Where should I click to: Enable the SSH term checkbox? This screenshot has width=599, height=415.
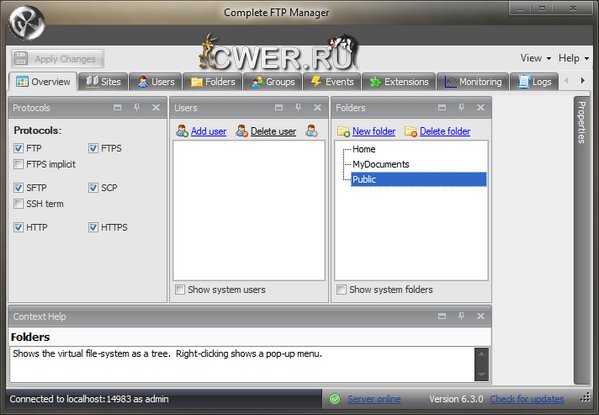(18, 204)
